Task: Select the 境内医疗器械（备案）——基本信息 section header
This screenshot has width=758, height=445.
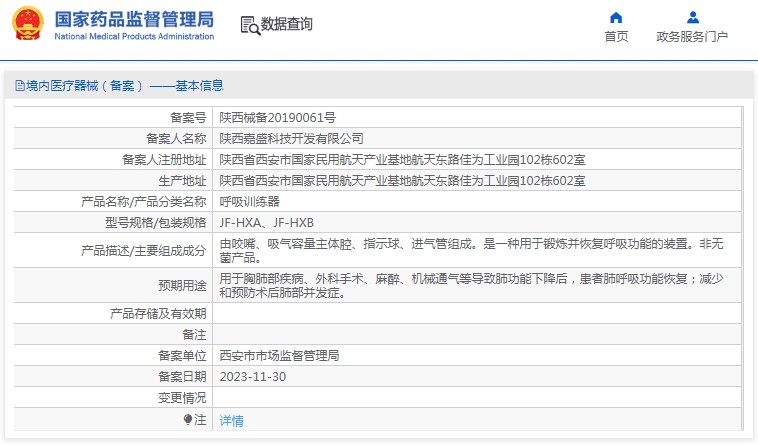Action: (119, 86)
